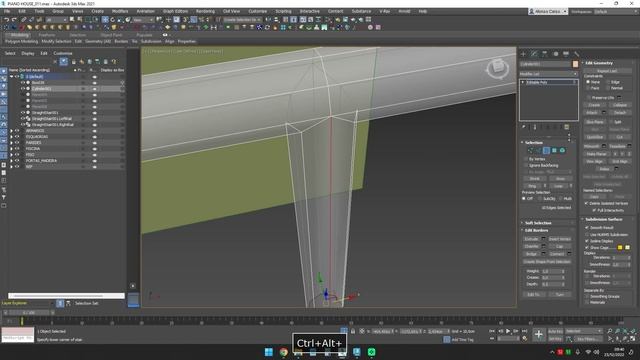Open Scene Explorer Display menu
Viewport: 640px width, 360px height.
pyautogui.click(x=28, y=53)
